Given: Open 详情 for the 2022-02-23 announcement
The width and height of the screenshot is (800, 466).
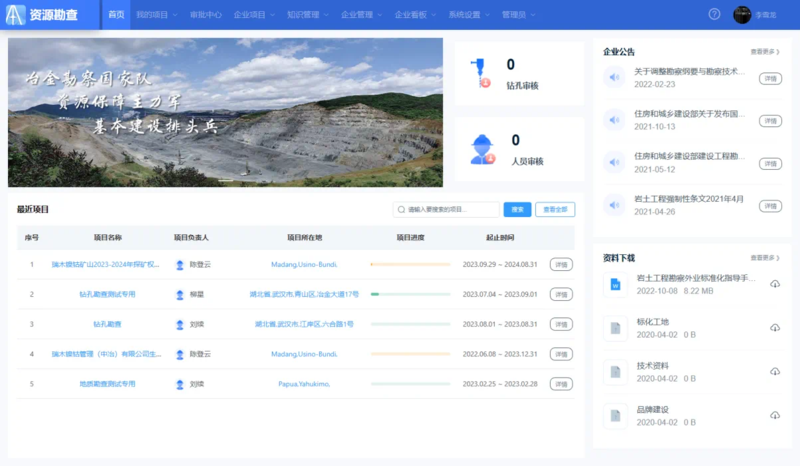Looking at the screenshot, I should 770,79.
